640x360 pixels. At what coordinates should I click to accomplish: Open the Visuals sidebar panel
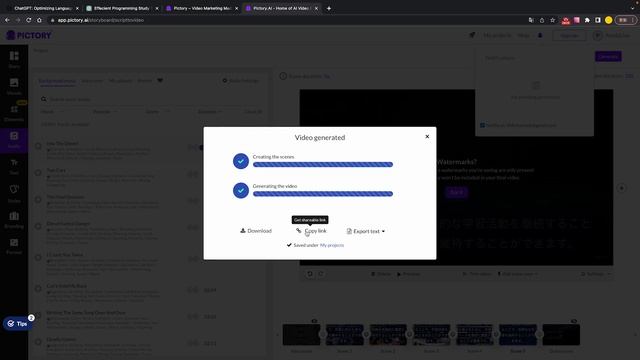[x=14, y=87]
